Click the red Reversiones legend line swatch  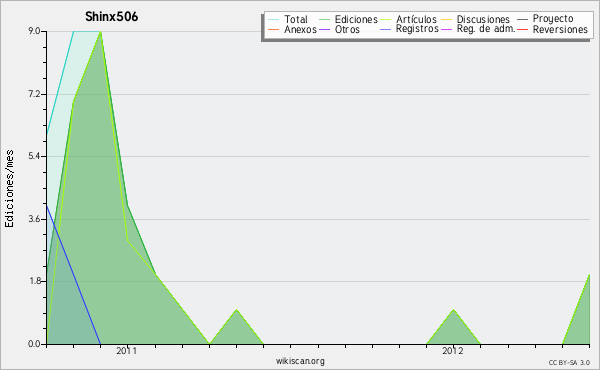point(522,29)
